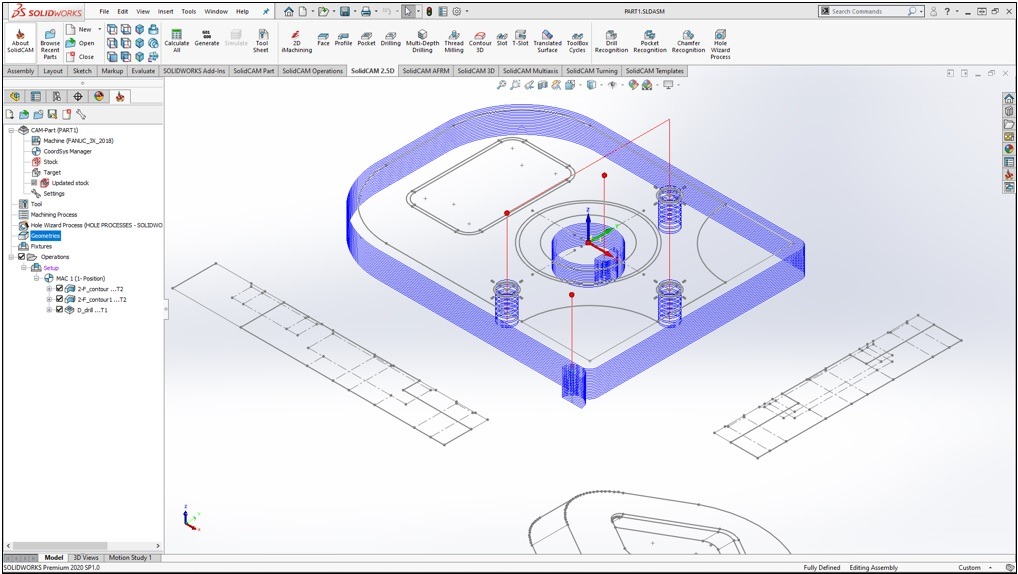1018x574 pixels.
Task: Toggle checkbox for 2-F_contour ...T2
Action: 60,288
